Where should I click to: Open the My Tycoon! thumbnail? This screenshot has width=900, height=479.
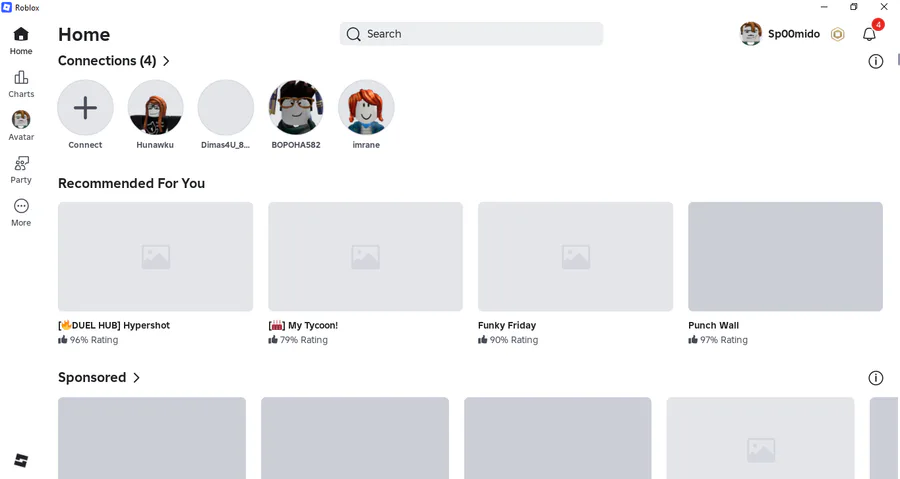pyautogui.click(x=366, y=256)
